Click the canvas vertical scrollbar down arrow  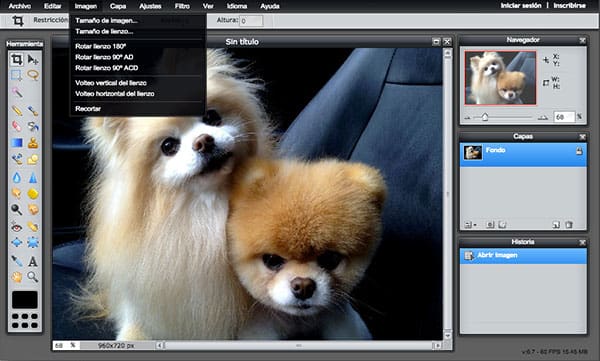pyautogui.click(x=447, y=335)
